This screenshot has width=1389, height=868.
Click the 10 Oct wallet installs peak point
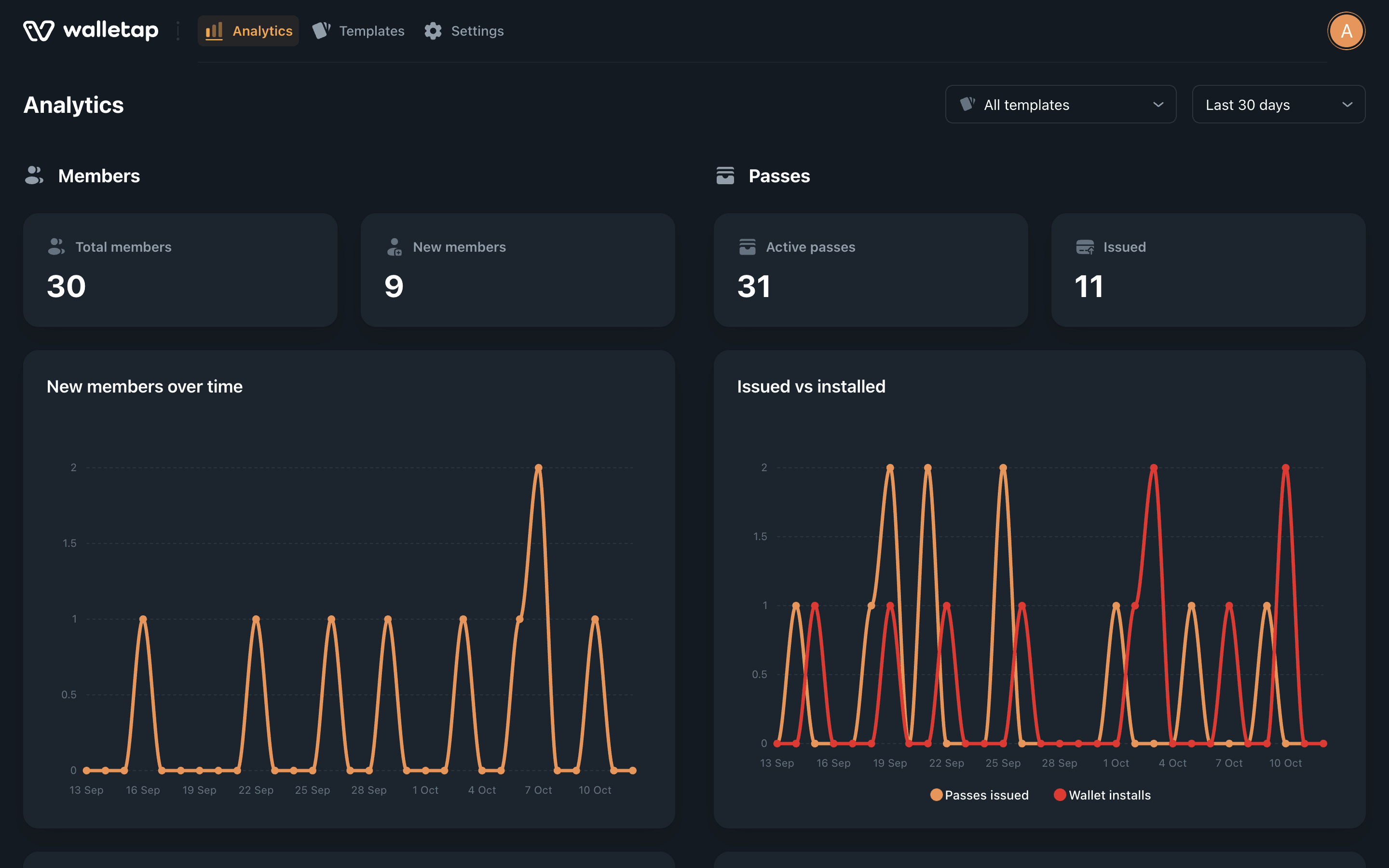[x=1286, y=468]
